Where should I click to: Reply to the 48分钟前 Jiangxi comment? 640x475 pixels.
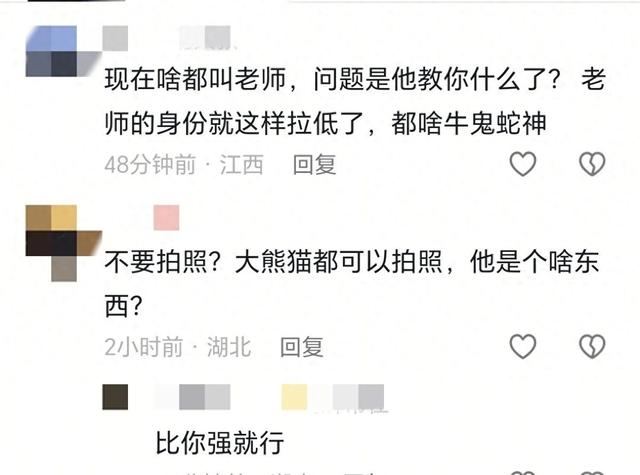314,164
